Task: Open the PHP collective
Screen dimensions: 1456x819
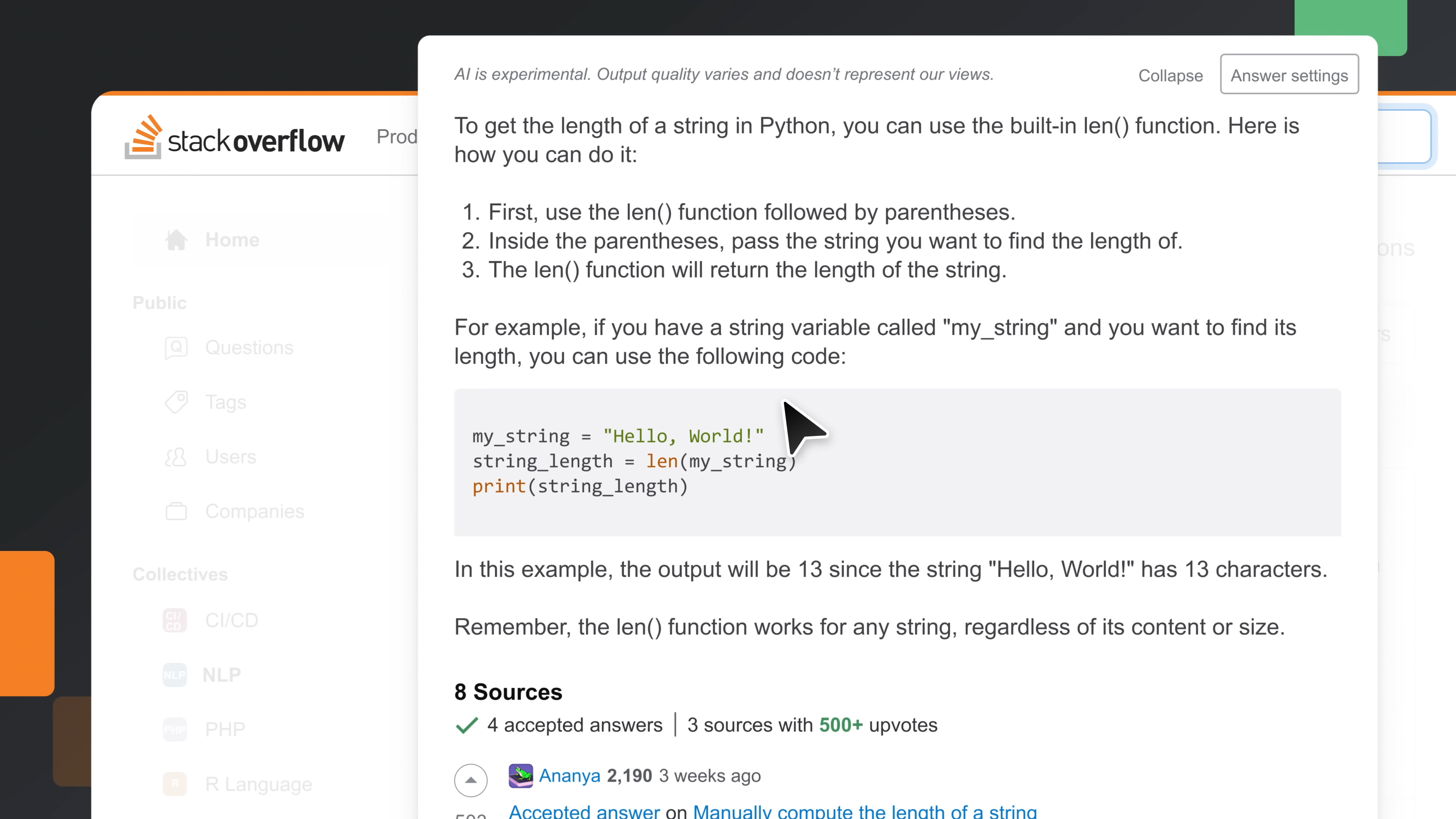Action: pos(225,729)
